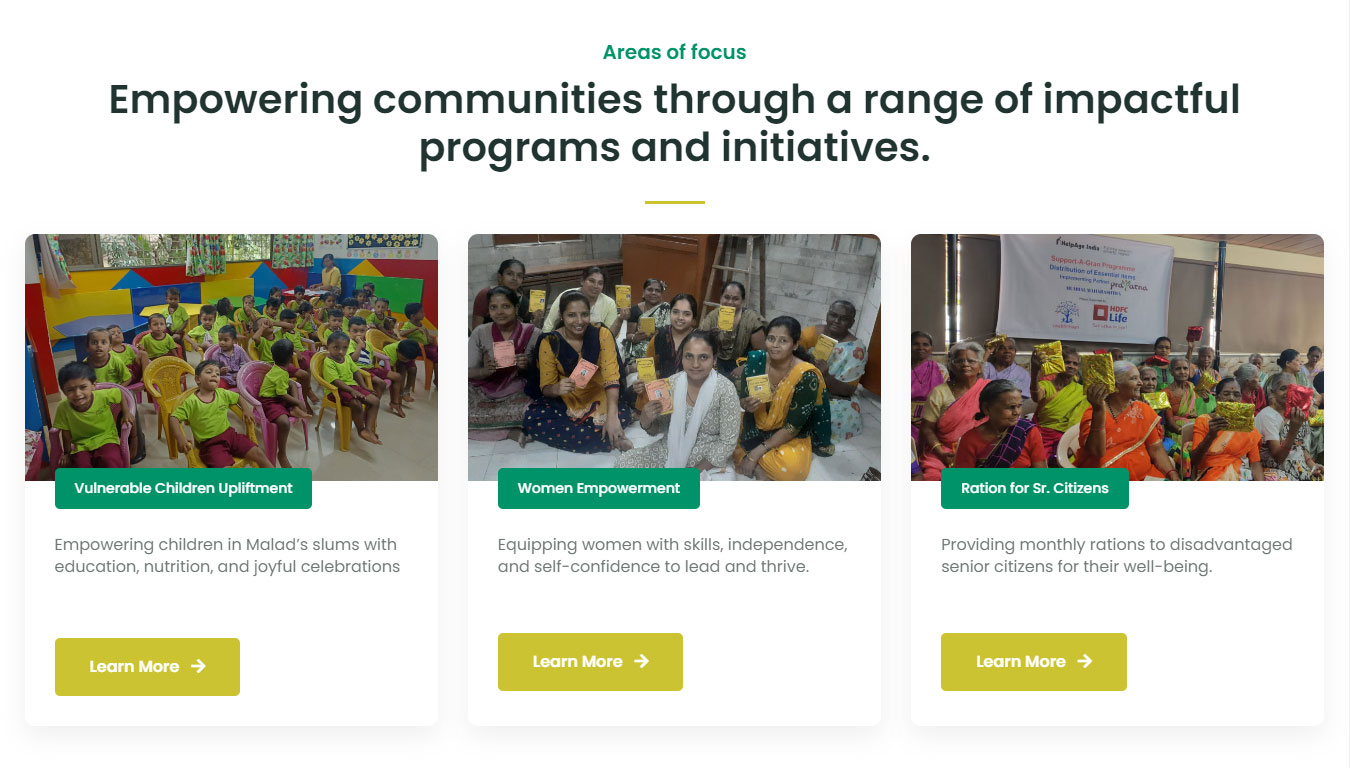Open the senior citizens ration distribution photo

(1117, 380)
